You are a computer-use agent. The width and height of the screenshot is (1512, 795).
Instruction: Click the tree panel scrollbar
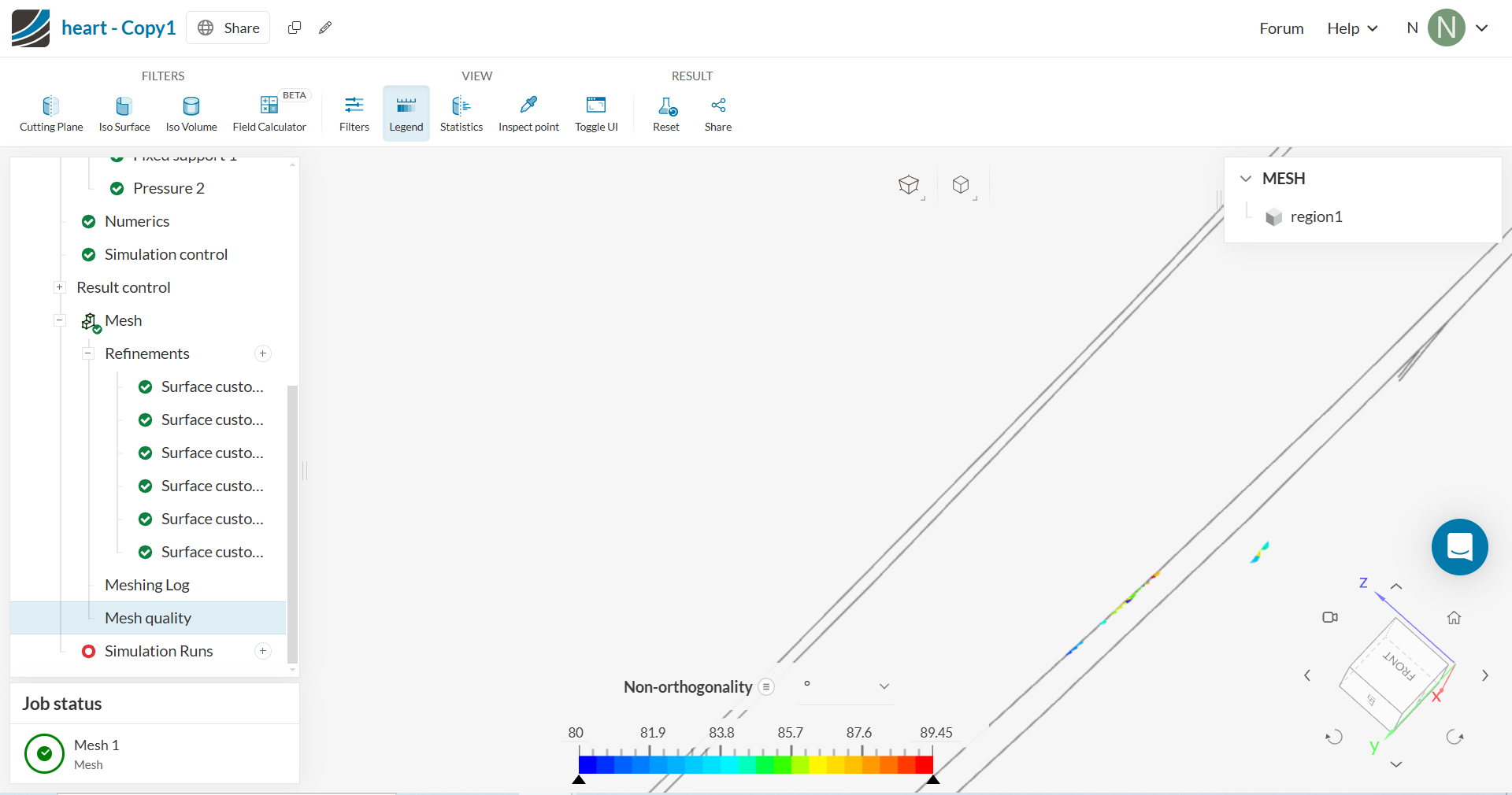(x=292, y=523)
